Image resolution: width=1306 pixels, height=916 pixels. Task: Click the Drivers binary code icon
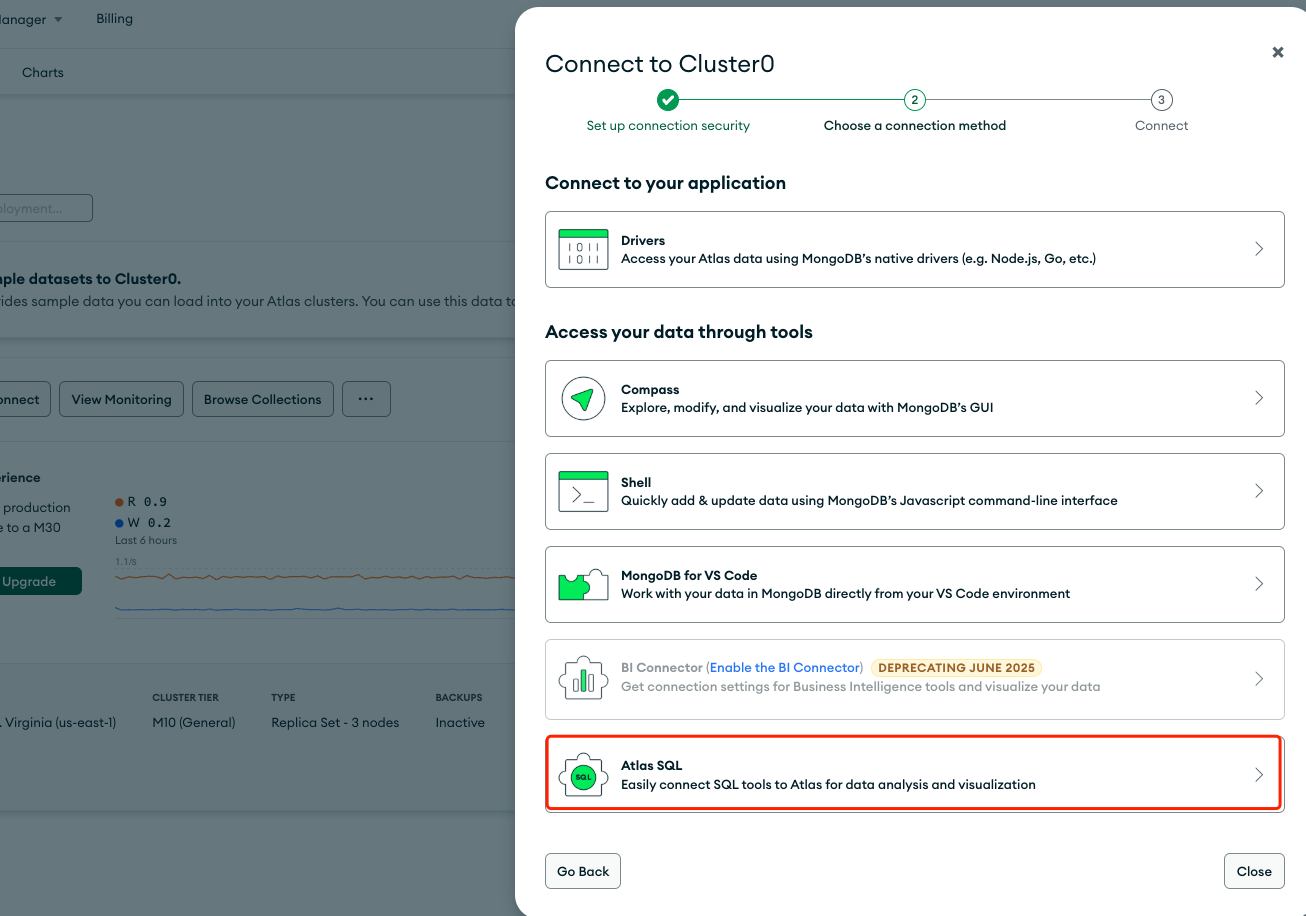pyautogui.click(x=583, y=249)
